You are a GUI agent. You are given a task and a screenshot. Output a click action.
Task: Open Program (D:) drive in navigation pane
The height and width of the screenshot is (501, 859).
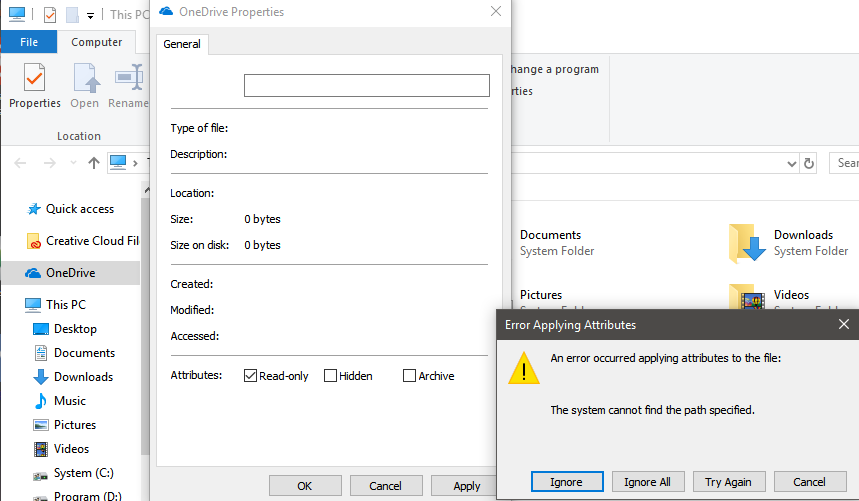coord(77,496)
